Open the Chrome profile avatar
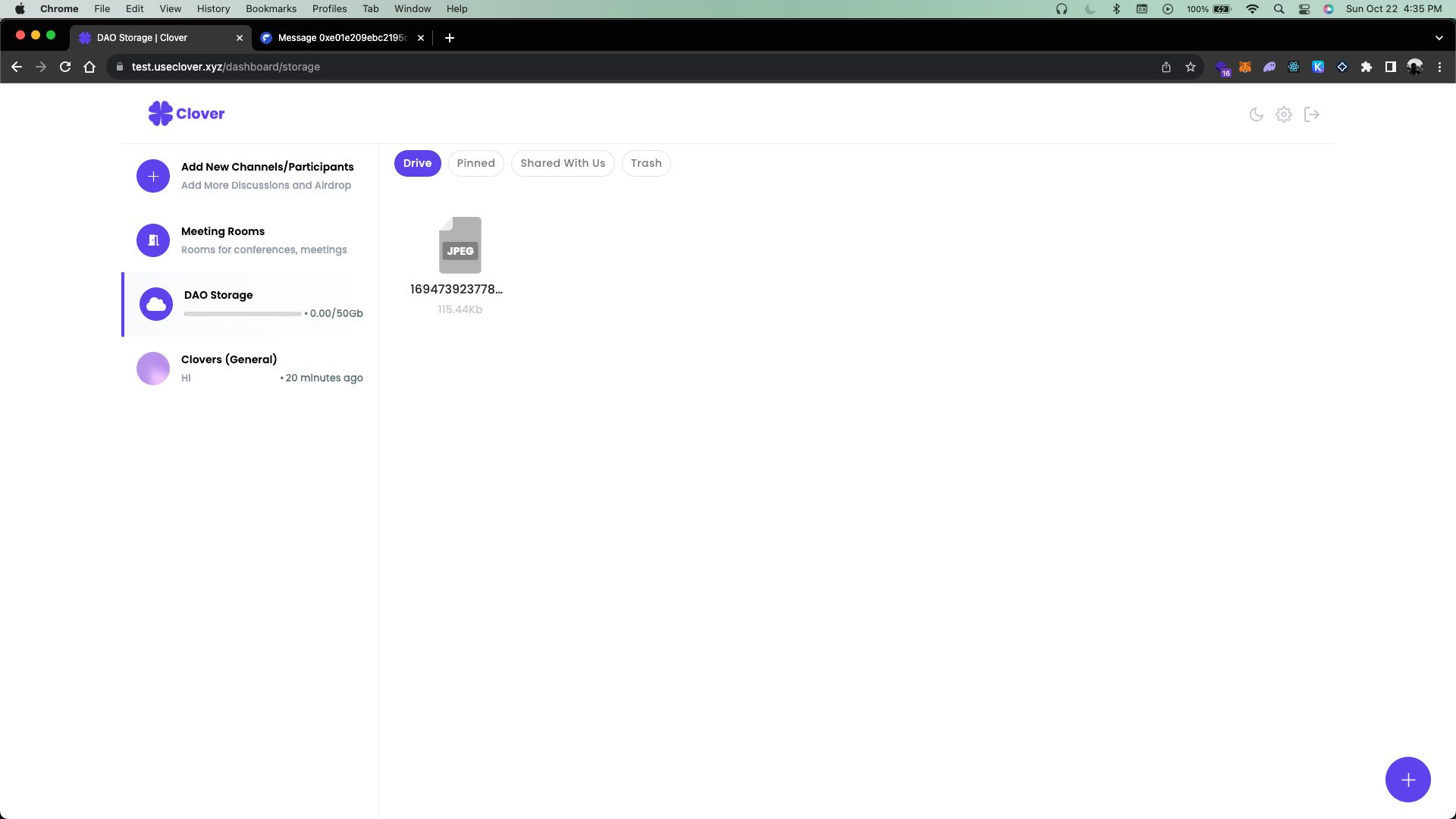Screen dimensions: 1456x819 (x=1415, y=67)
